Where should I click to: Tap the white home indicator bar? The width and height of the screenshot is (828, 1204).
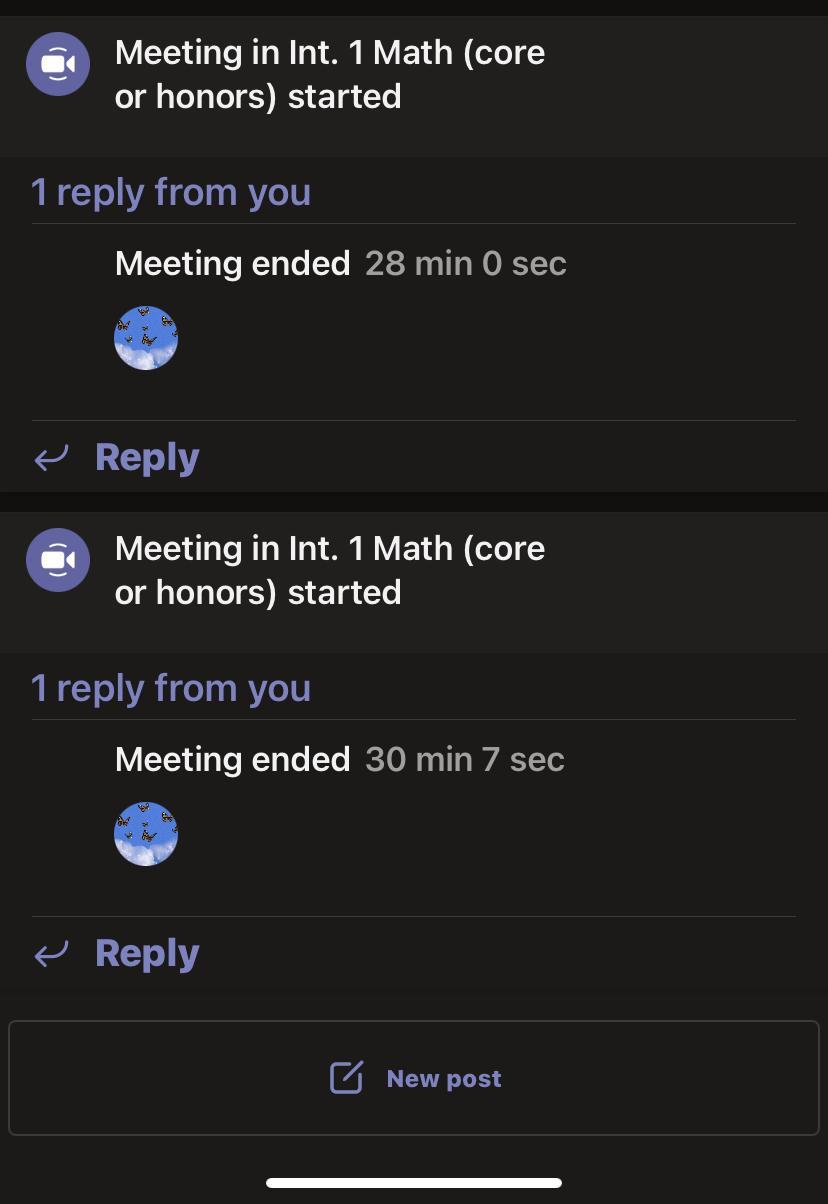point(414,1183)
